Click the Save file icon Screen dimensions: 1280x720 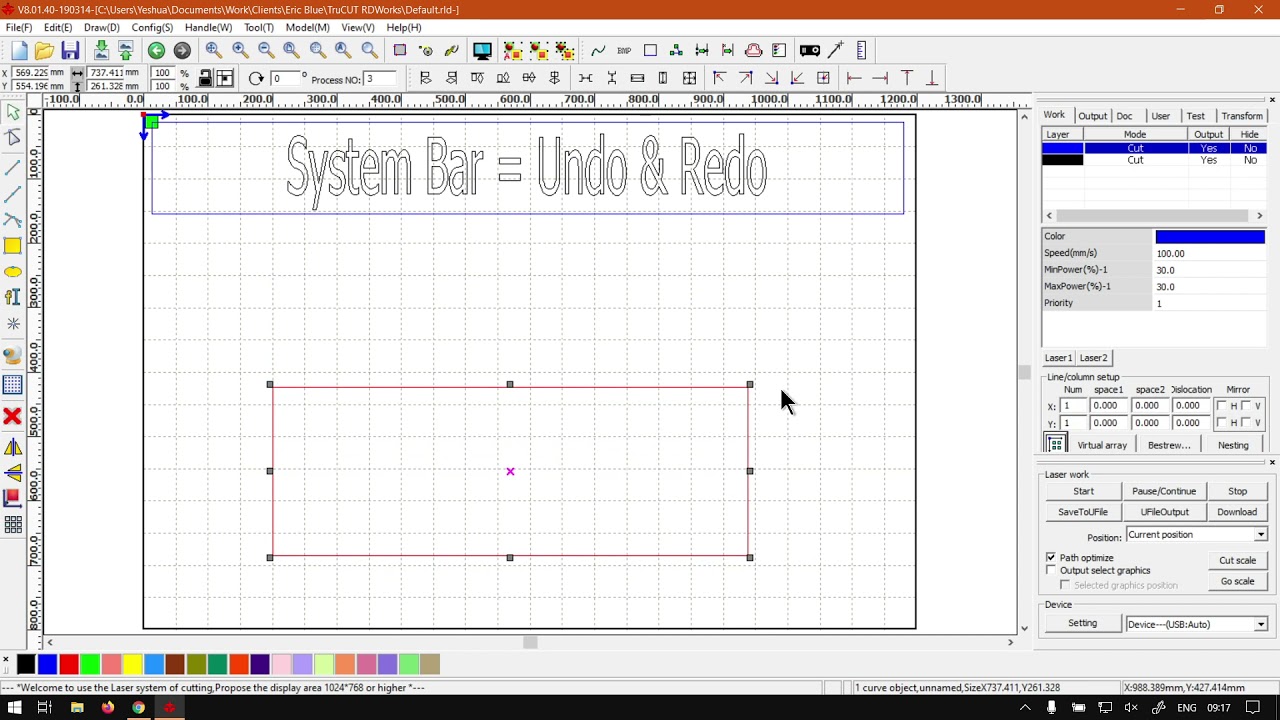[70, 51]
